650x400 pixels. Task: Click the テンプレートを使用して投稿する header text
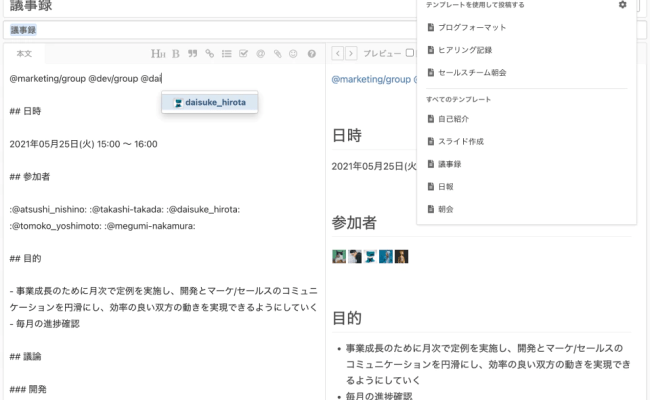click(x=475, y=5)
